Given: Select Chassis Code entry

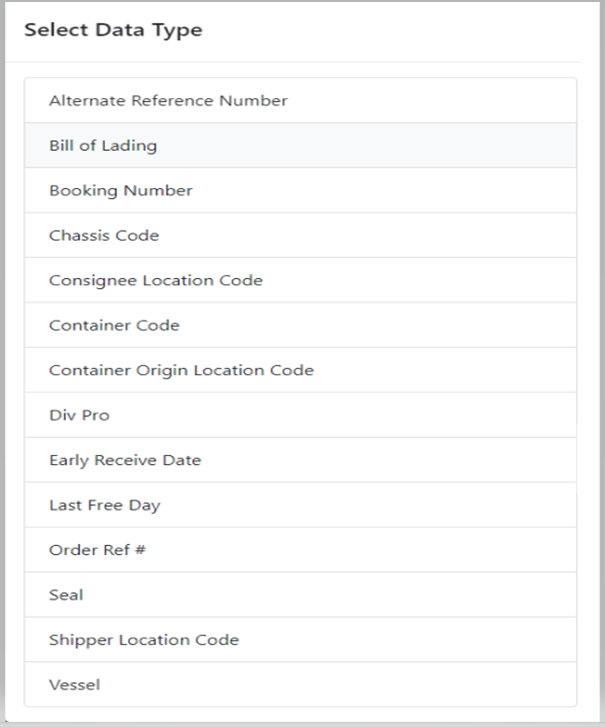Looking at the screenshot, I should (300, 235).
